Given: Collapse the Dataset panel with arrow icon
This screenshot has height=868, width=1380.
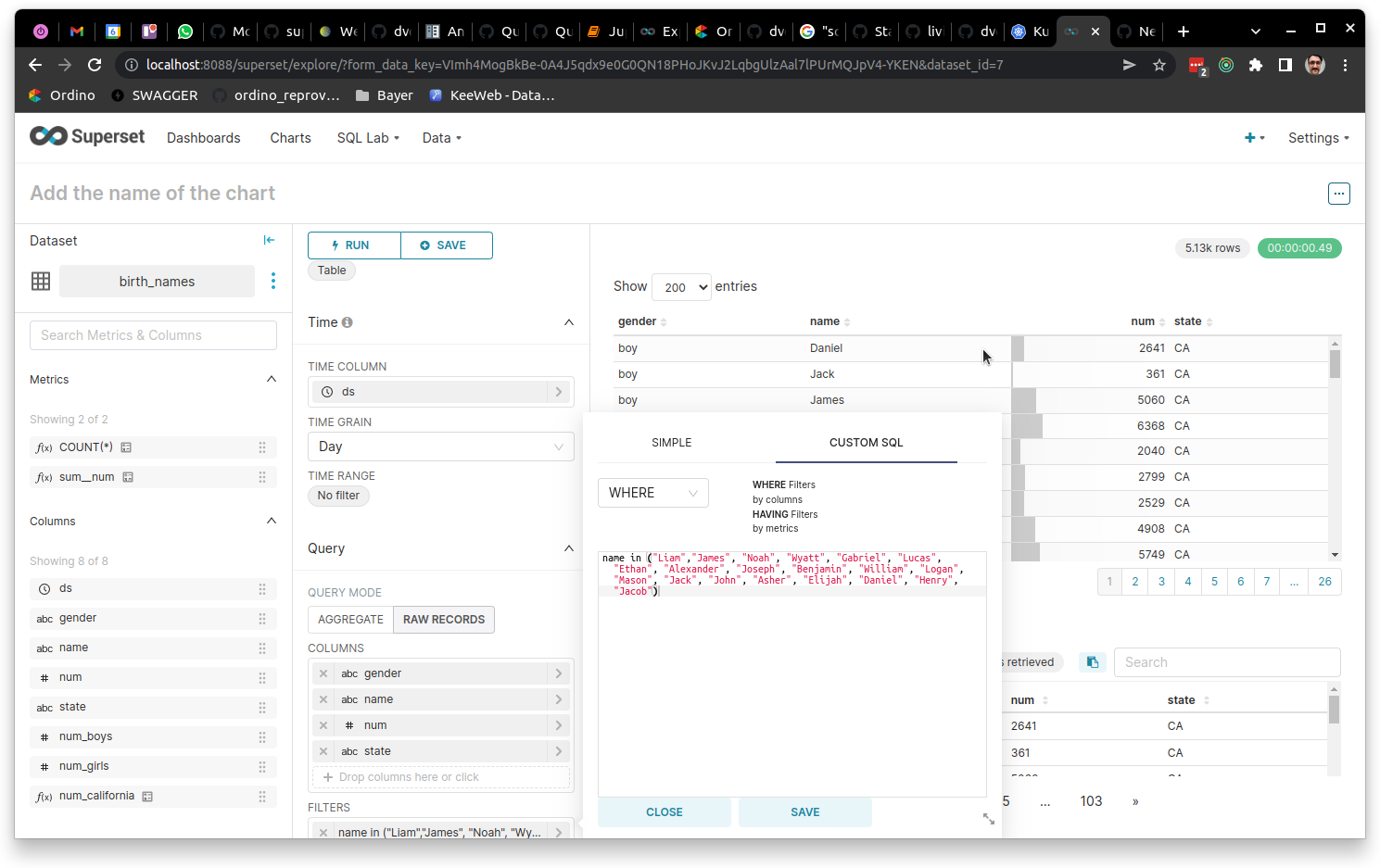Looking at the screenshot, I should click(x=269, y=240).
